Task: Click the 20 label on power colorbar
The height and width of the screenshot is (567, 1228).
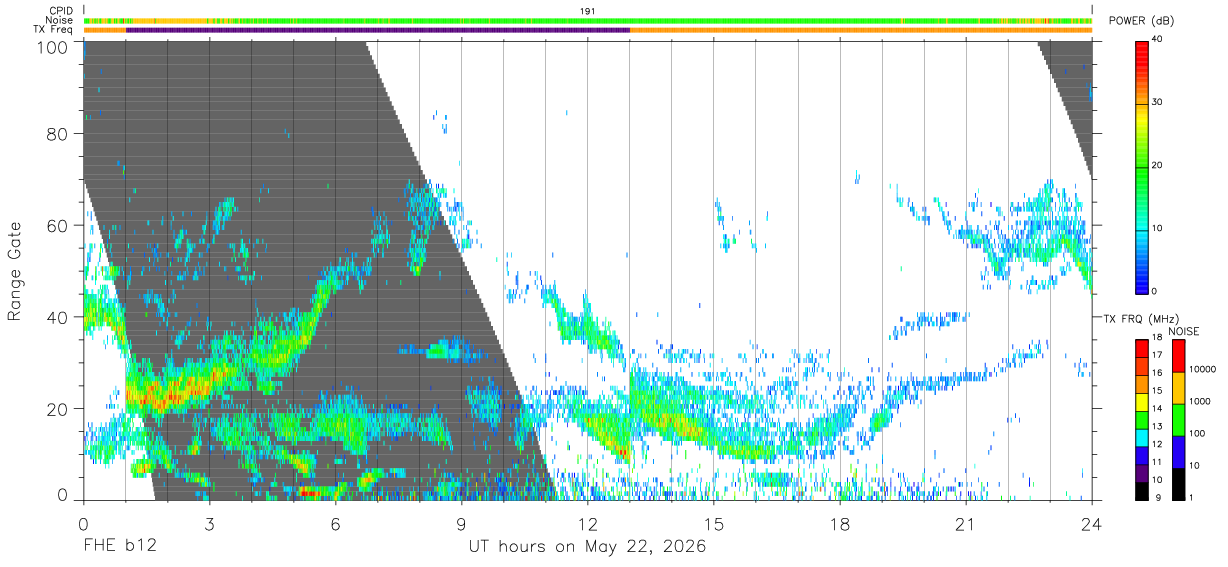Action: 1158,166
